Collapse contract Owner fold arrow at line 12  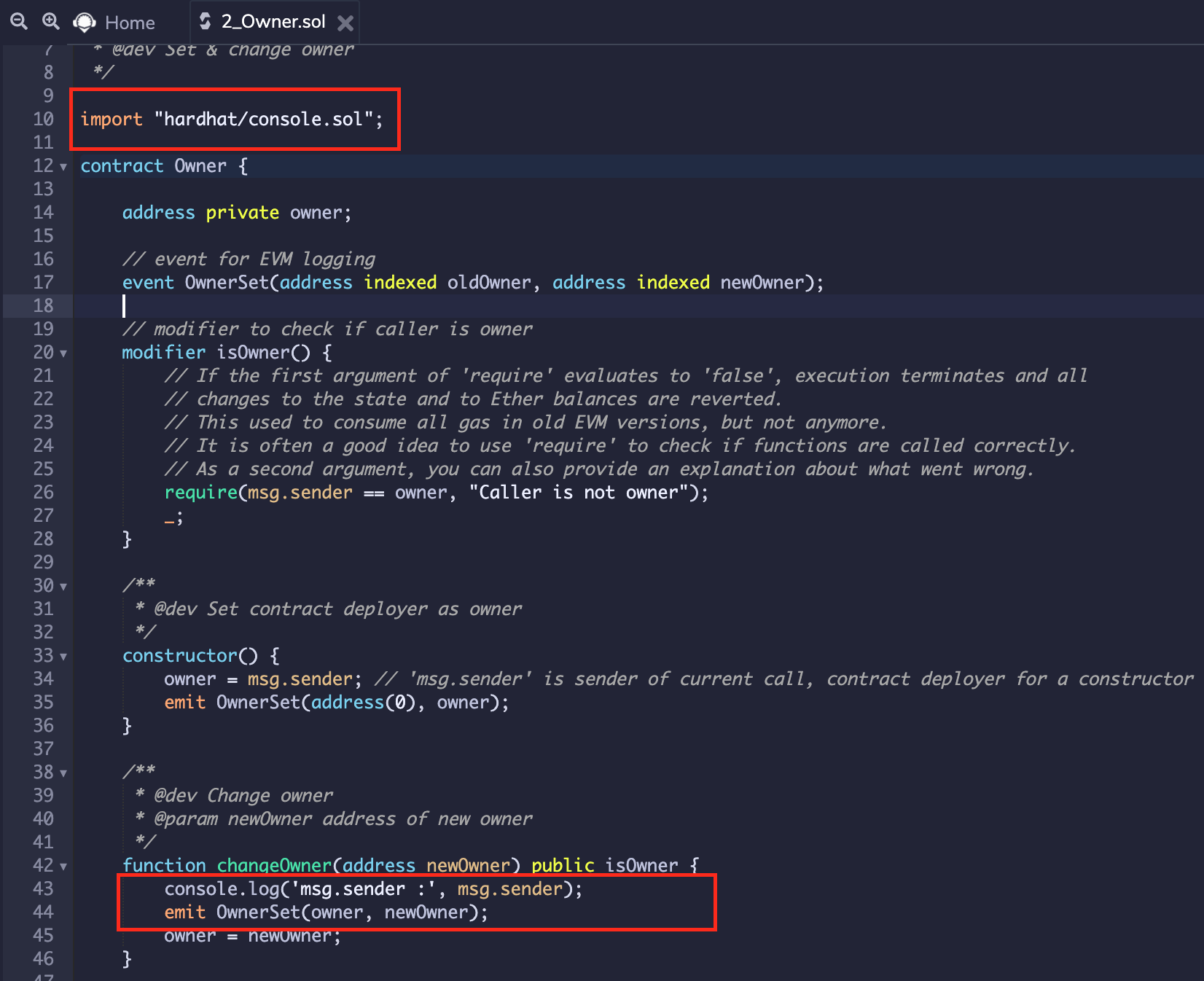(63, 167)
